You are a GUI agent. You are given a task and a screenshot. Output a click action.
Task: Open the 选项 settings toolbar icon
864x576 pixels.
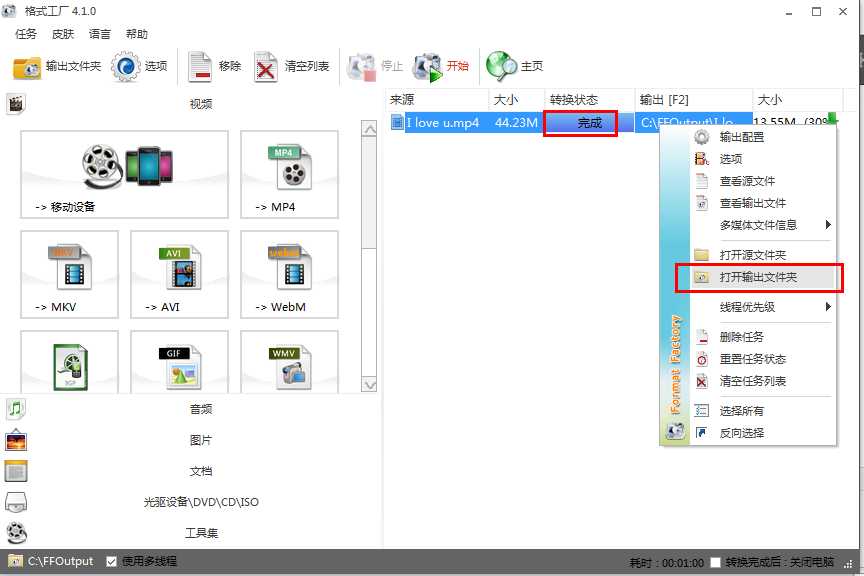click(126, 66)
